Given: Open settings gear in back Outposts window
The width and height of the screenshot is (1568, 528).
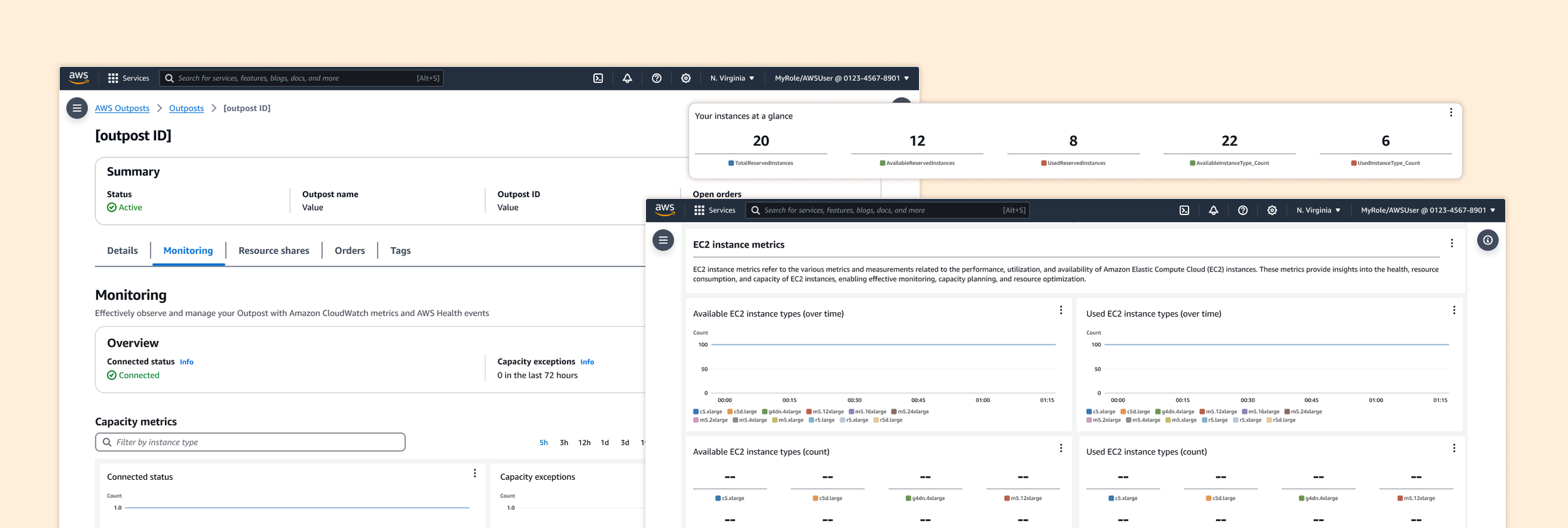Looking at the screenshot, I should point(686,78).
